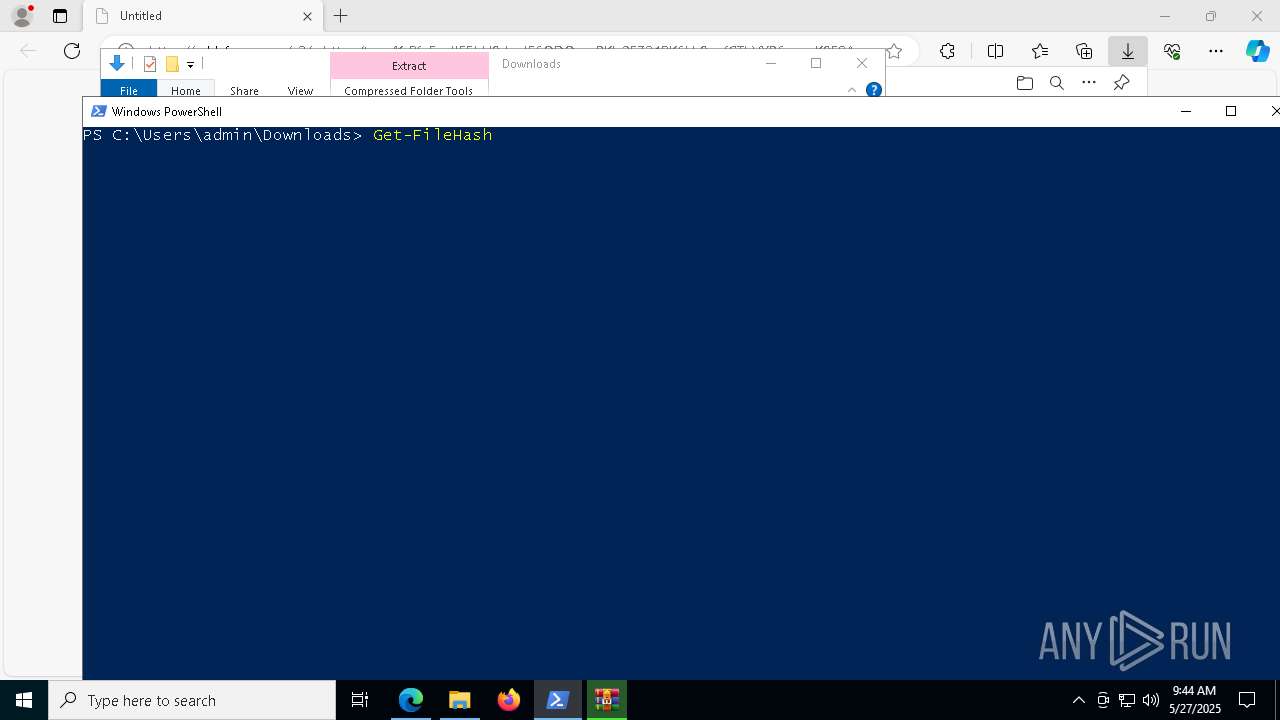Open the notification center icon
1280x720 pixels.
[1248, 700]
